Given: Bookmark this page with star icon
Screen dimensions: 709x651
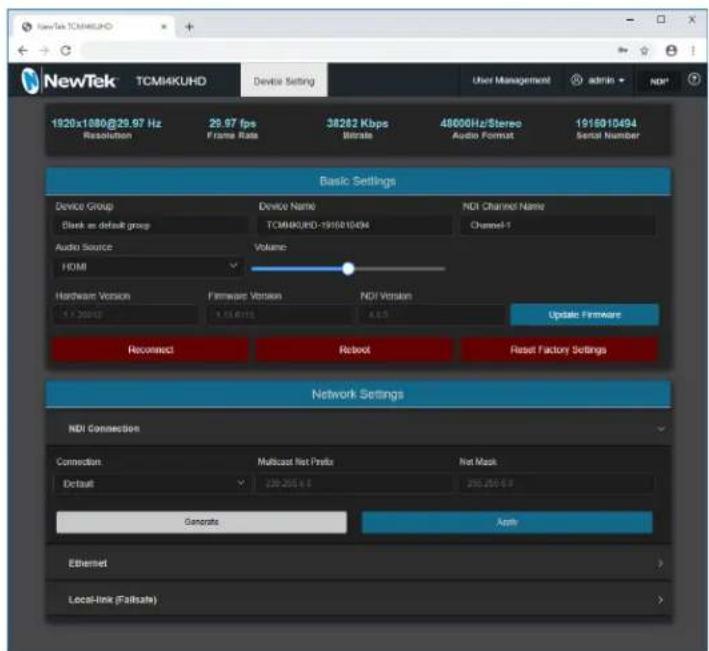Looking at the screenshot, I should point(644,51).
